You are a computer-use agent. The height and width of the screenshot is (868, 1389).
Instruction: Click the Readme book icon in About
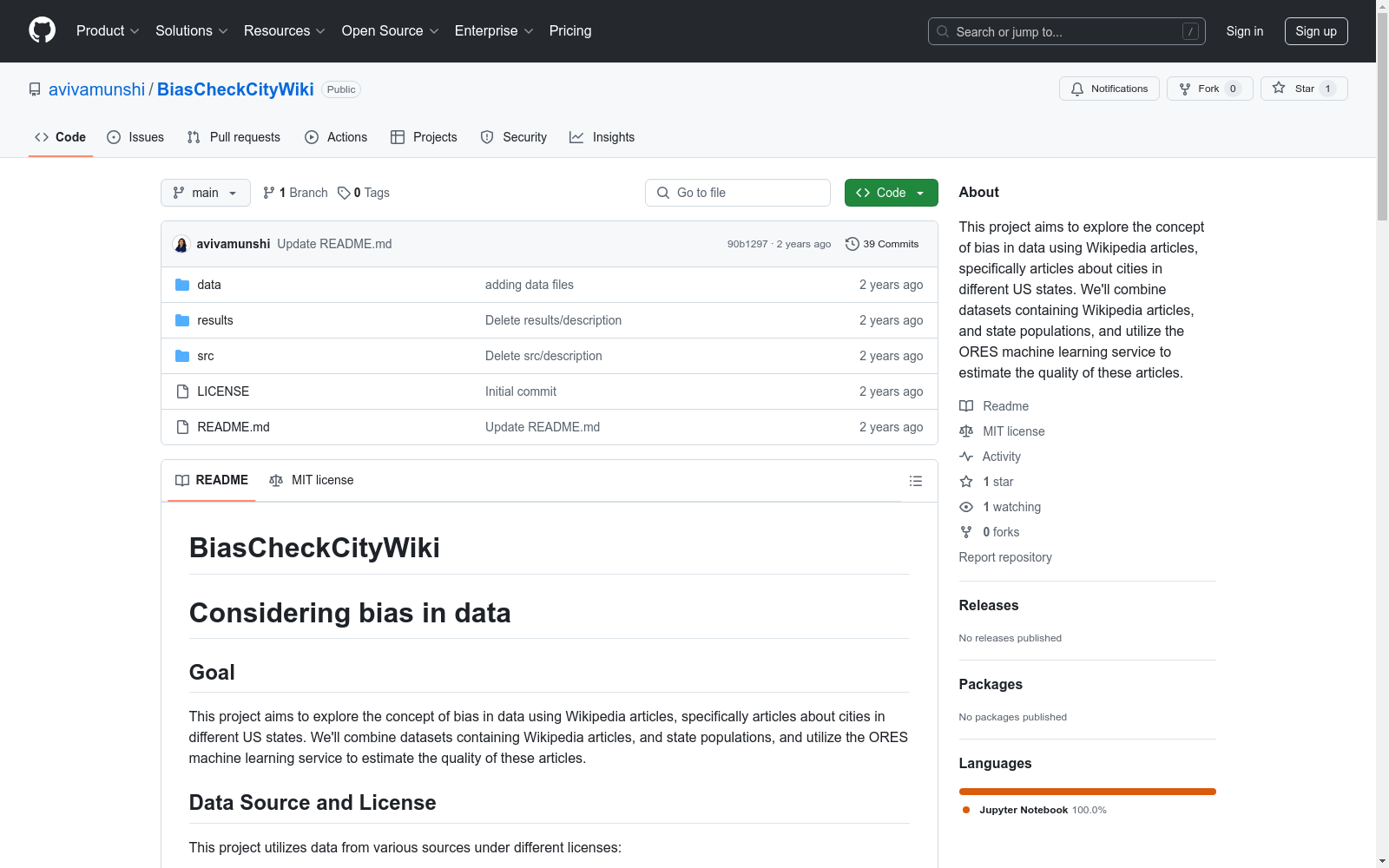(966, 406)
